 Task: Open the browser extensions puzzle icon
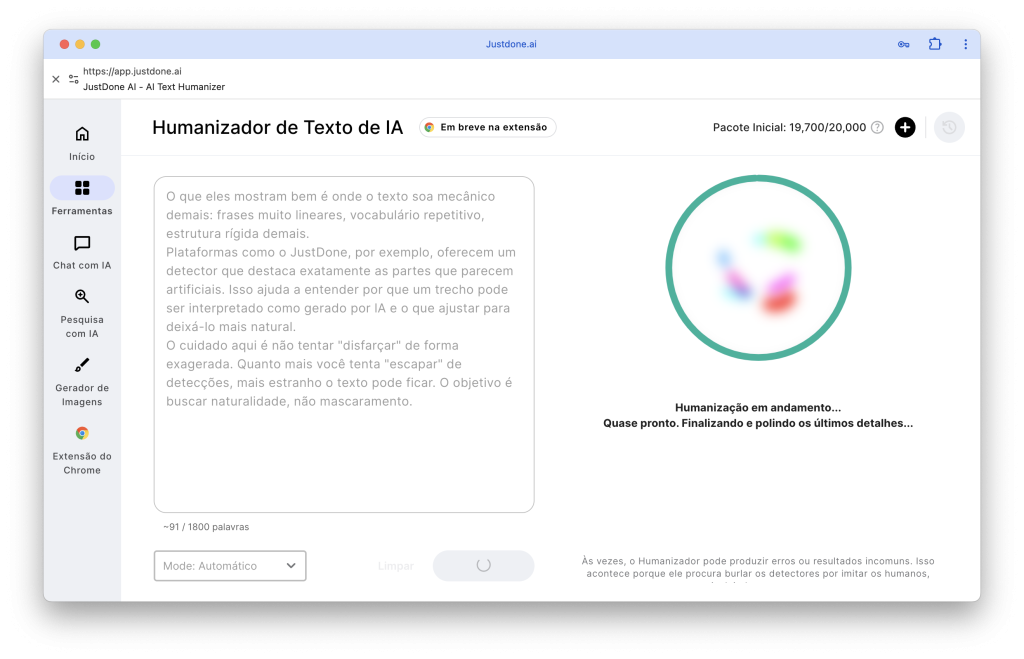tap(935, 44)
